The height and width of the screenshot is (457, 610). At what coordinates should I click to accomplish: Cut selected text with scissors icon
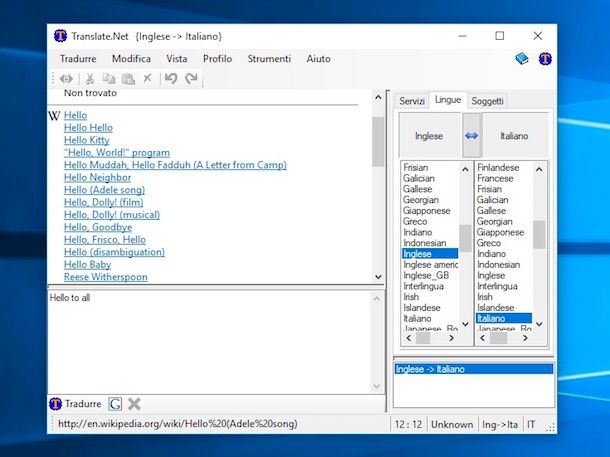pyautogui.click(x=90, y=79)
